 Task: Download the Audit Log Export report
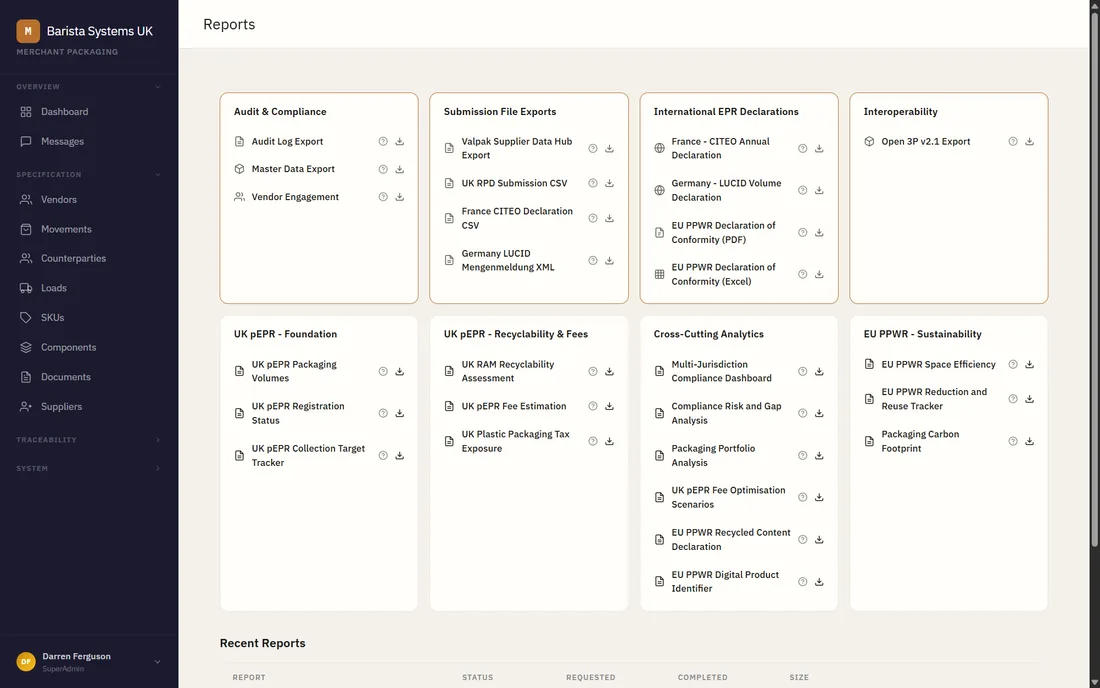tap(399, 141)
